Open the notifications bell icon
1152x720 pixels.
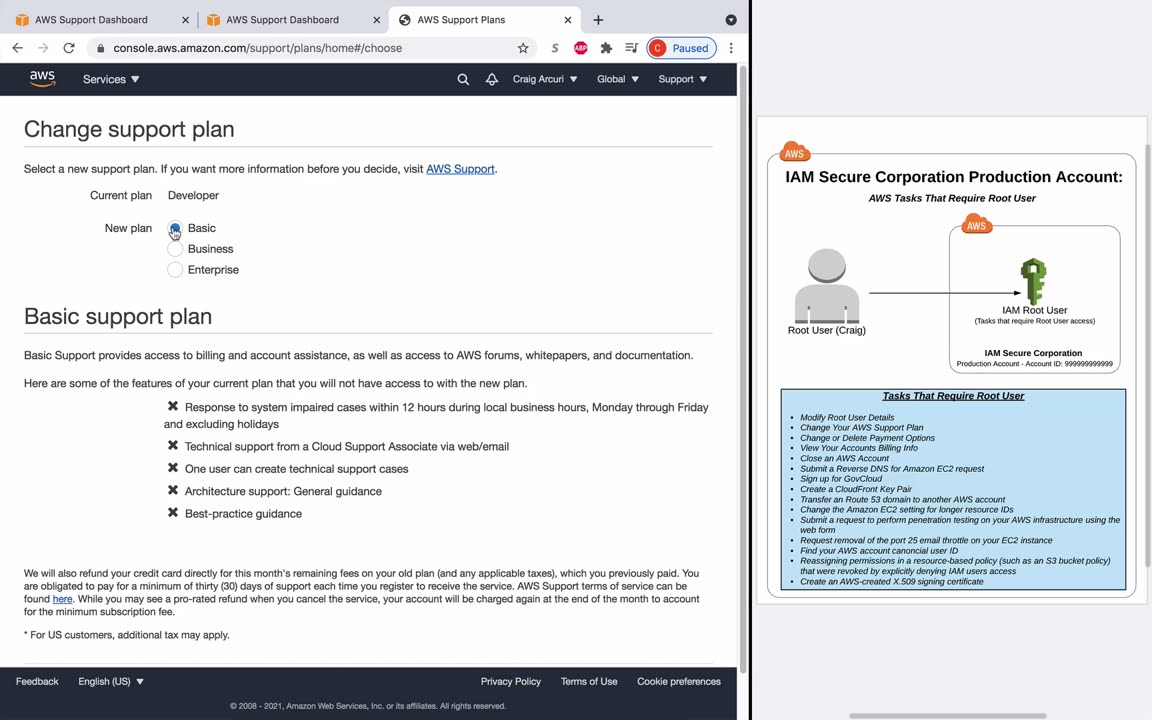pyautogui.click(x=492, y=79)
